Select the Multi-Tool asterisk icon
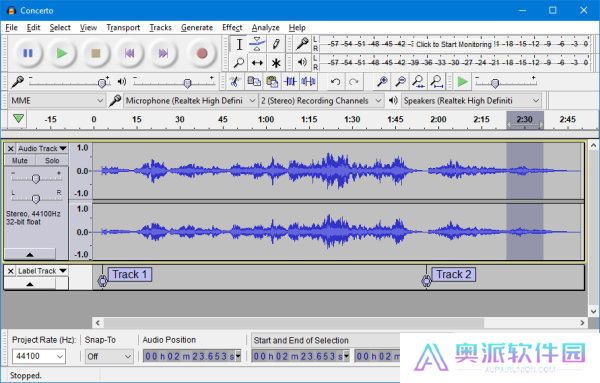Image resolution: width=600 pixels, height=383 pixels. tap(276, 62)
